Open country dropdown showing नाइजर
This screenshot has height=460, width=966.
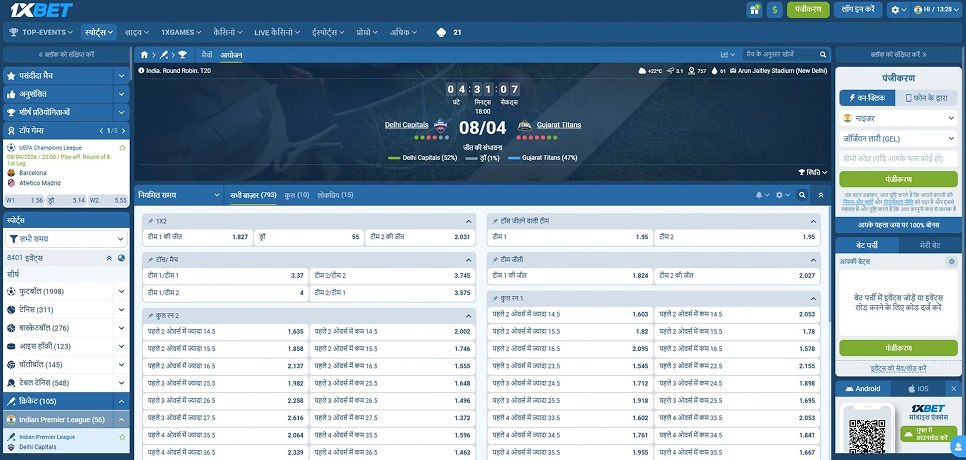pyautogui.click(x=898, y=118)
